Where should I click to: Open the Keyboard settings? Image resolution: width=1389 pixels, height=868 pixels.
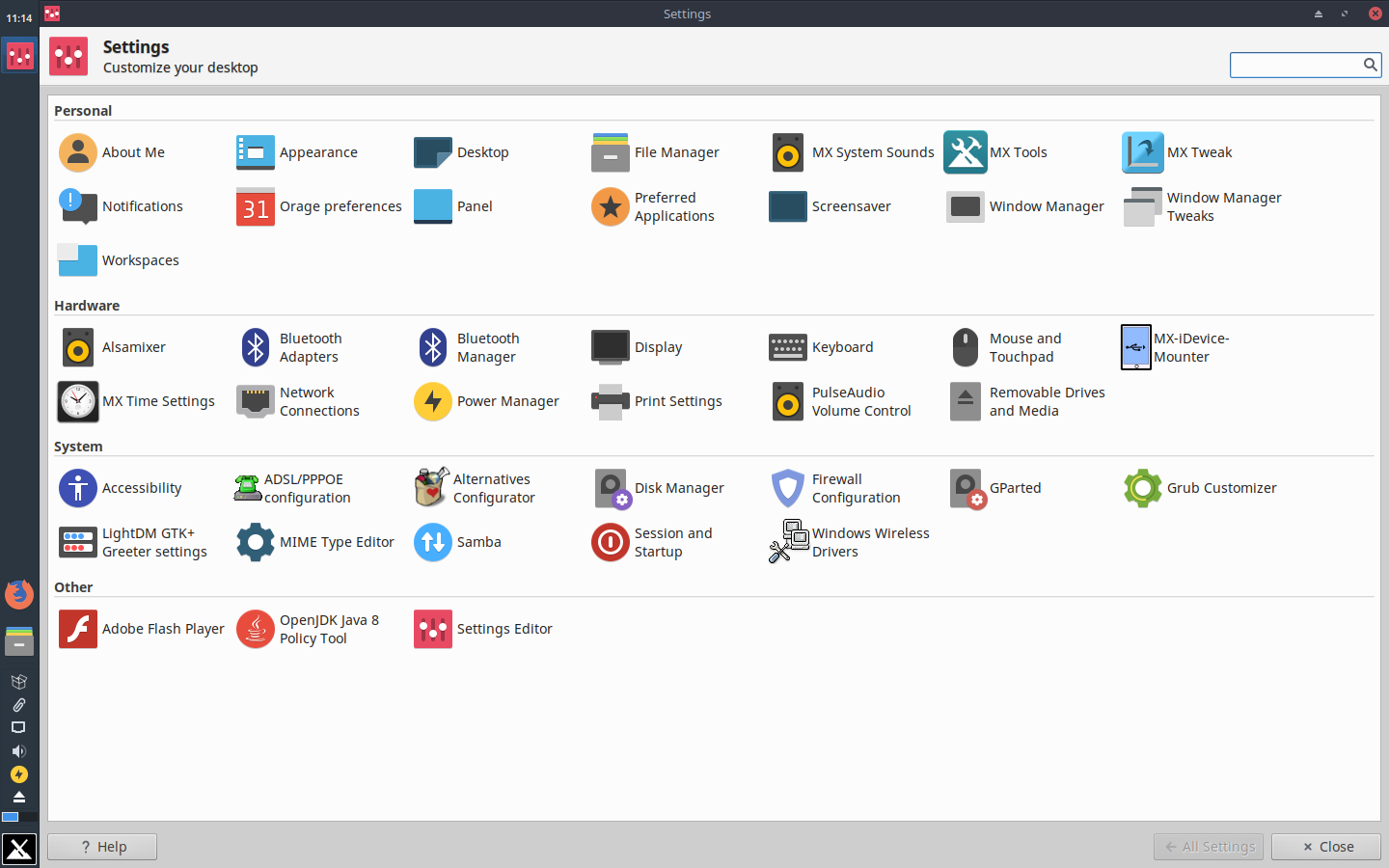tap(788, 347)
